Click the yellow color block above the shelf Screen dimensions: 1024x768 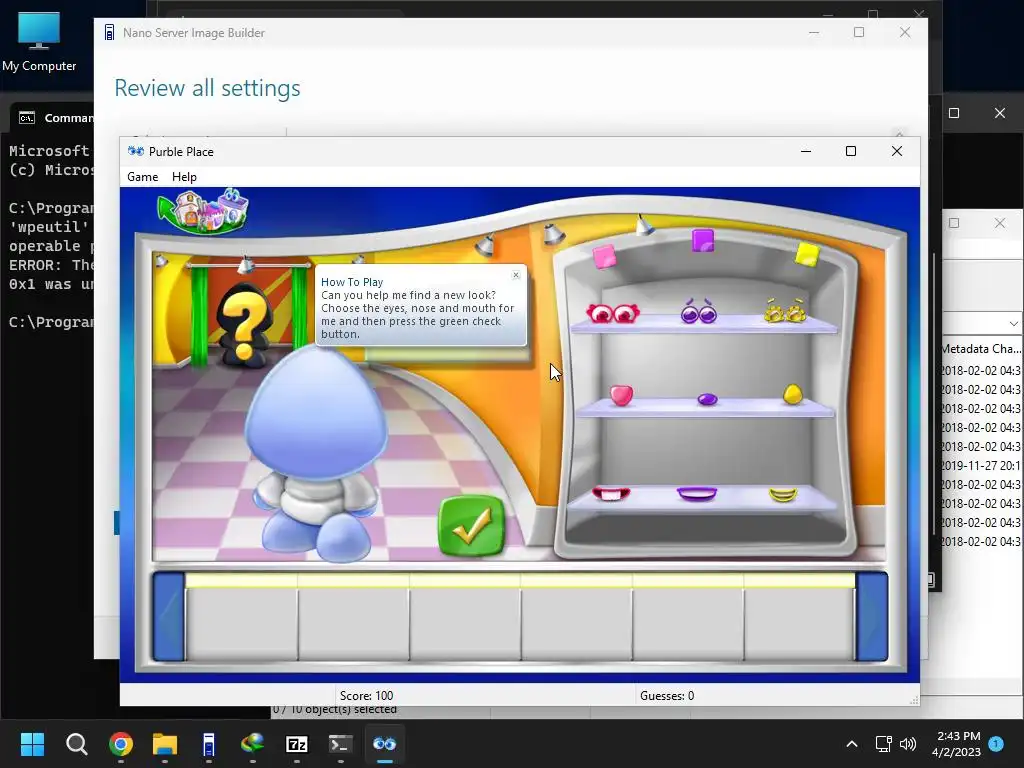(x=807, y=254)
